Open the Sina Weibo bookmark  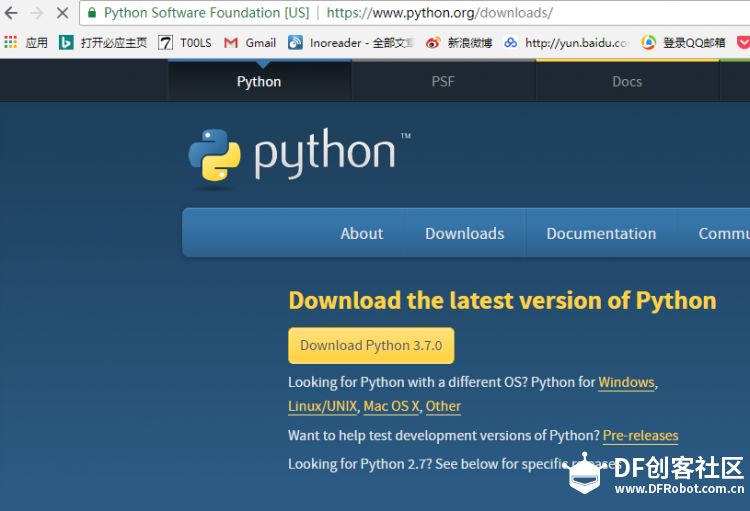459,43
